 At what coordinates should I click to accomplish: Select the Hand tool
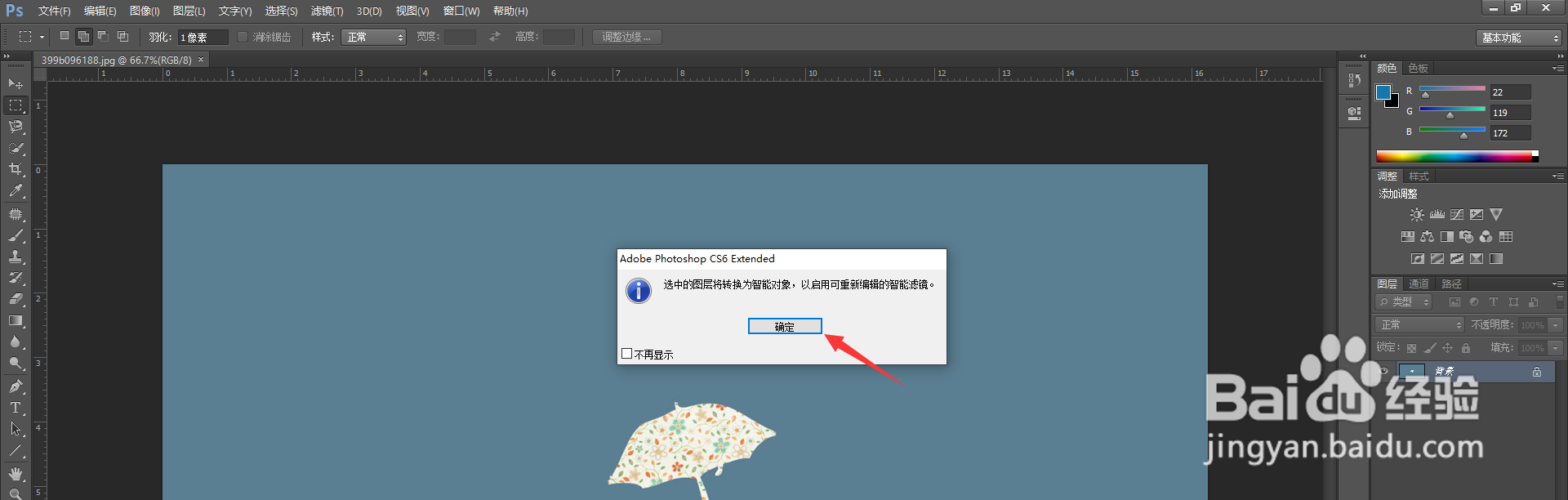coord(16,474)
